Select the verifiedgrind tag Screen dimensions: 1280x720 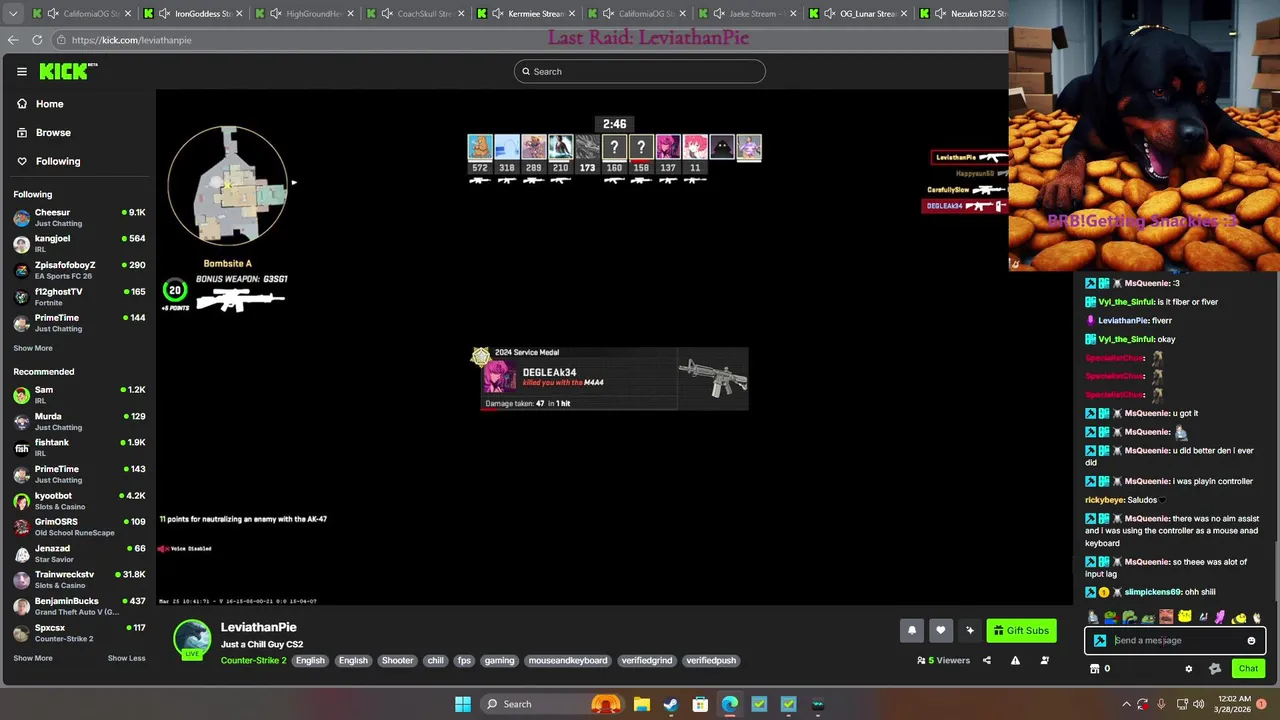pos(646,660)
